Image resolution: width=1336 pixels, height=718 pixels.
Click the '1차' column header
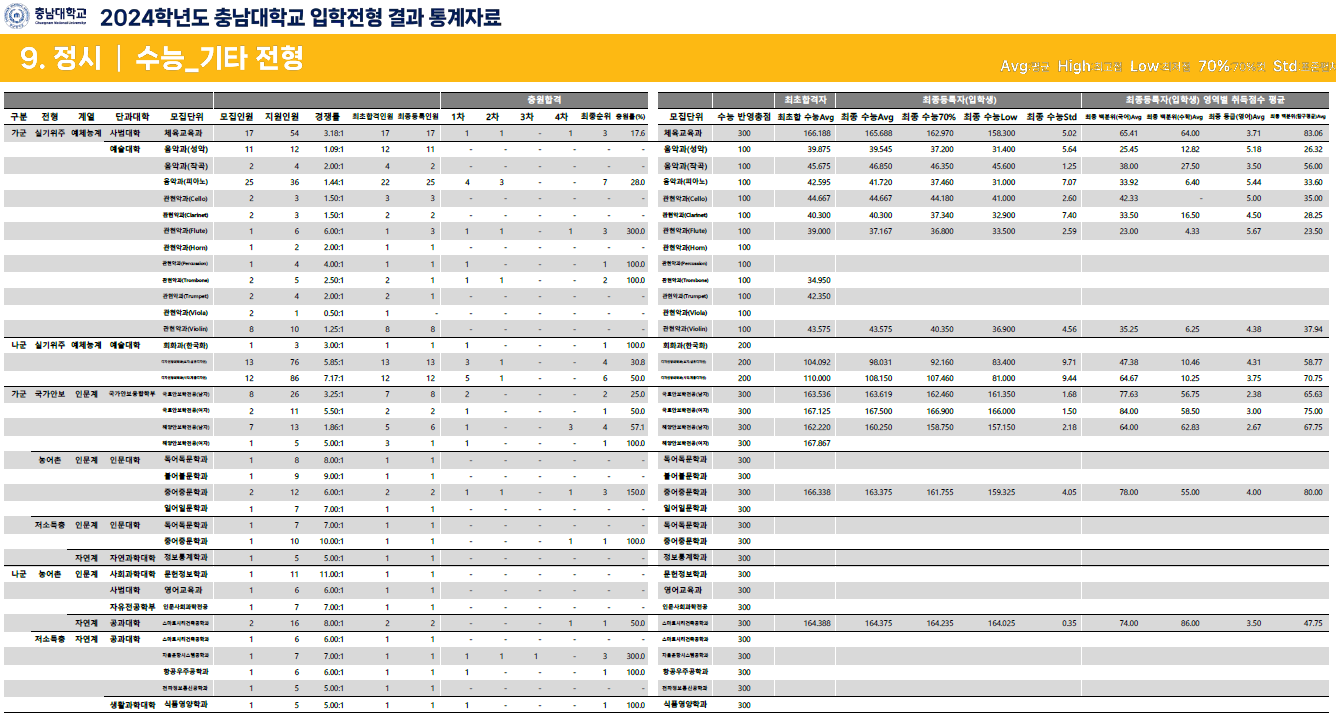(x=459, y=116)
